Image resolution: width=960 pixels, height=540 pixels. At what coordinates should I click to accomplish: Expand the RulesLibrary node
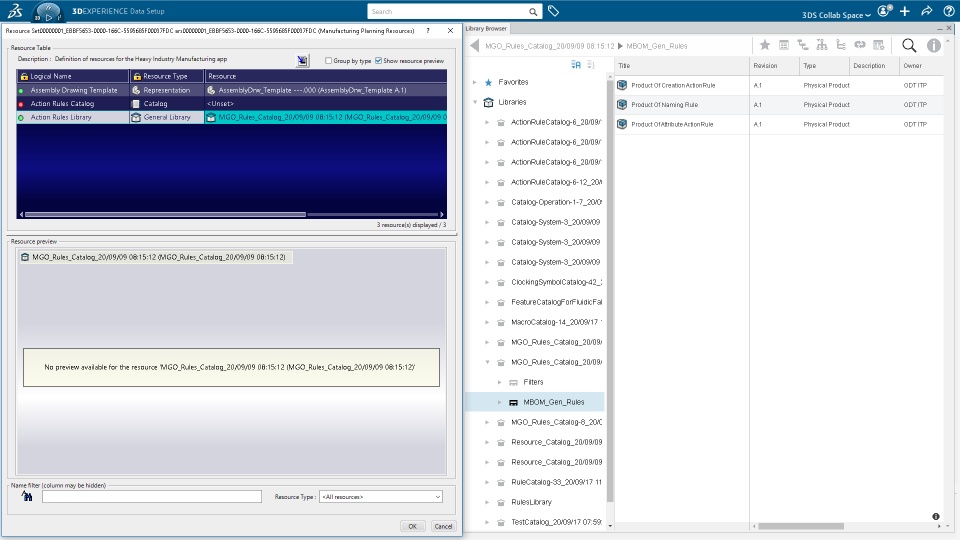(487, 502)
